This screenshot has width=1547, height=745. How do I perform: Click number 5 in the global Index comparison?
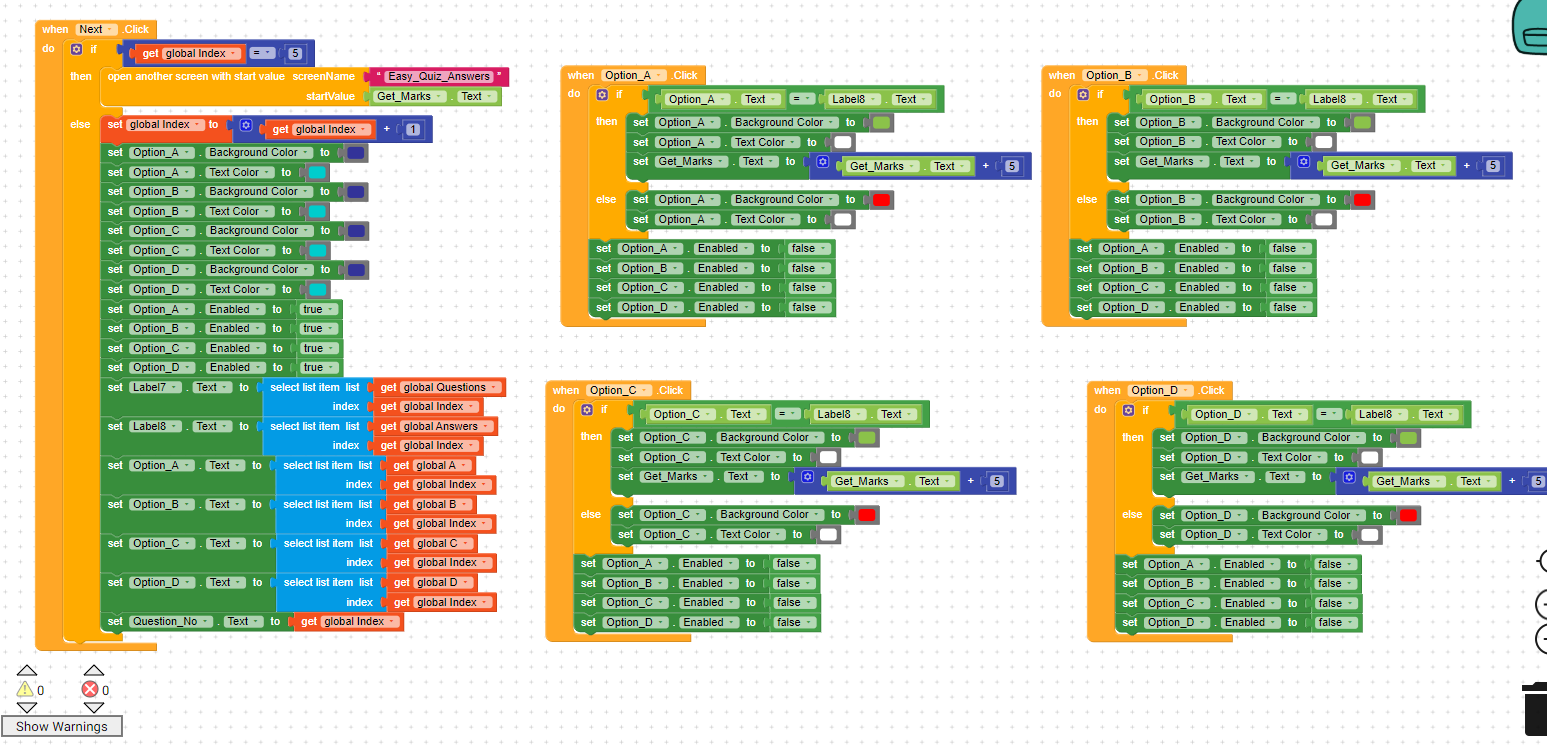point(295,54)
